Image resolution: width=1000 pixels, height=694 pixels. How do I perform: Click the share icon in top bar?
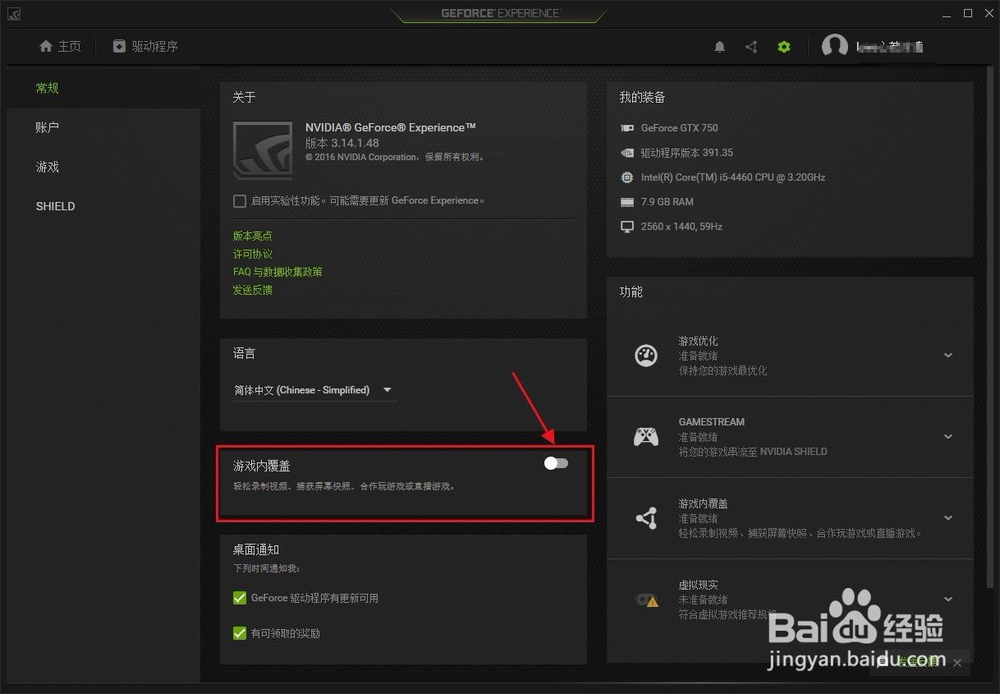751,47
